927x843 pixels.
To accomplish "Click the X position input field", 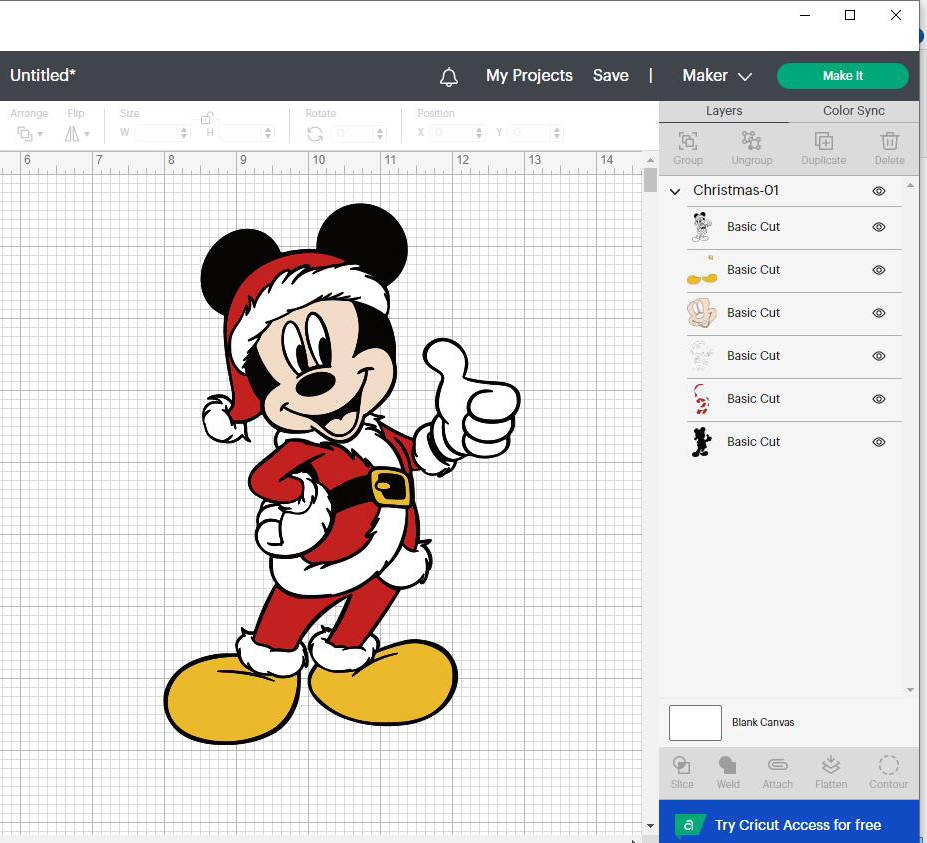I will (x=452, y=133).
